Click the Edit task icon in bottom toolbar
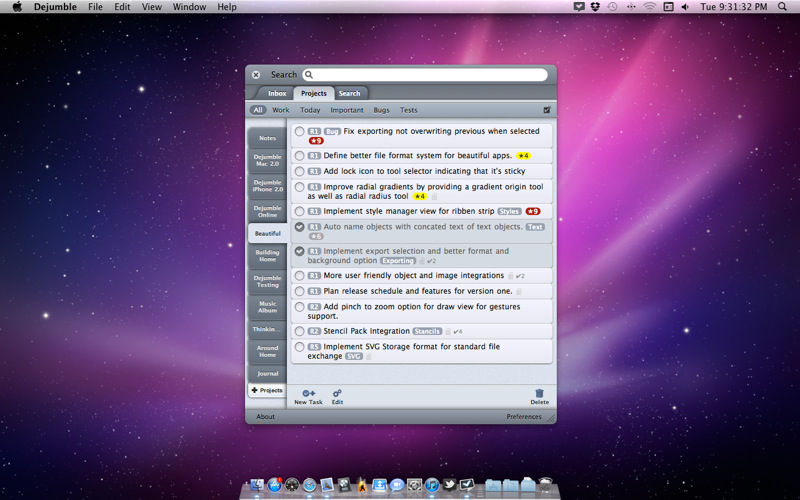The image size is (800, 500). 337,393
